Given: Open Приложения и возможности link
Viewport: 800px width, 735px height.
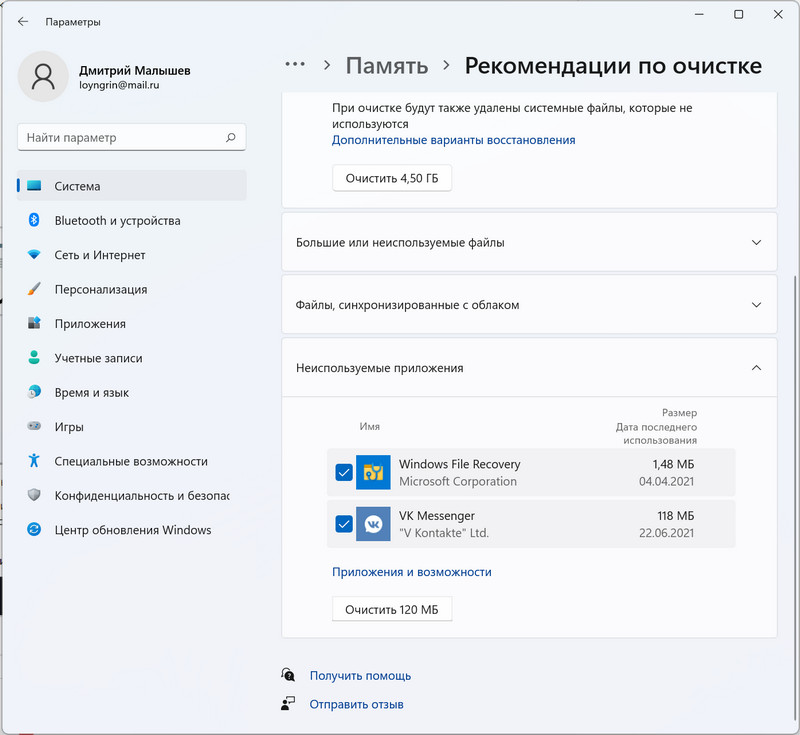Looking at the screenshot, I should pos(412,571).
